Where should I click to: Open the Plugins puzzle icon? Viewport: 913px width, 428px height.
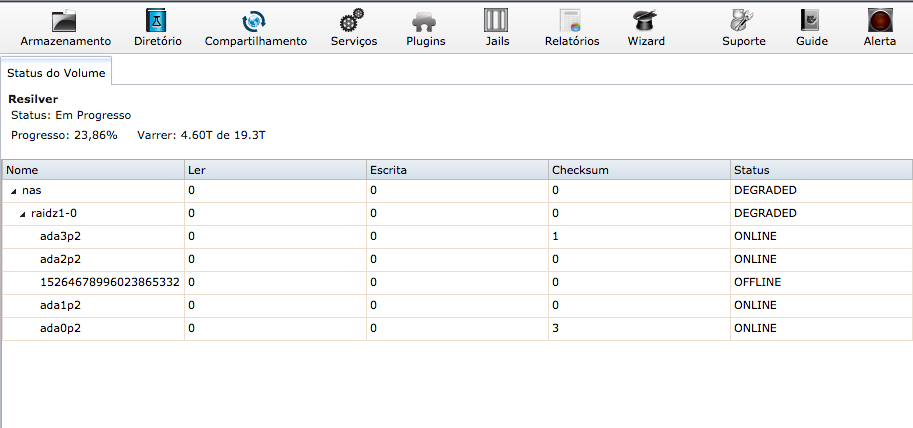[x=426, y=22]
